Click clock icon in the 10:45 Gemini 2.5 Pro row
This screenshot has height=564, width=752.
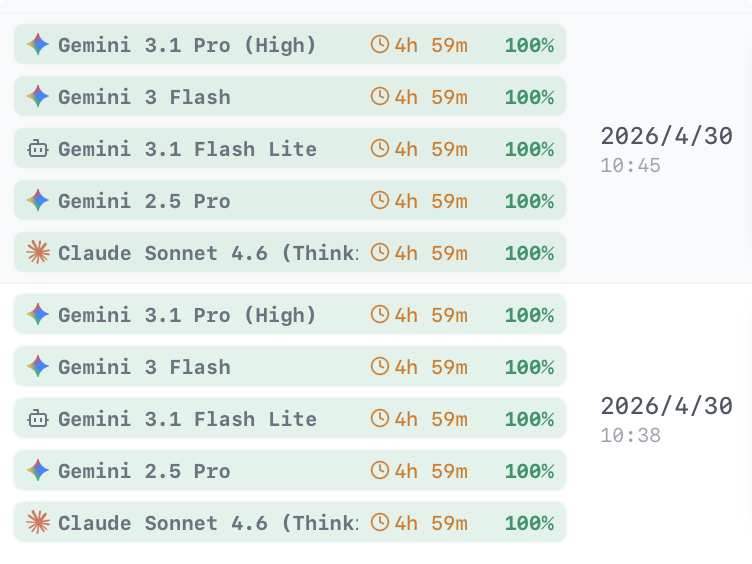[380, 200]
